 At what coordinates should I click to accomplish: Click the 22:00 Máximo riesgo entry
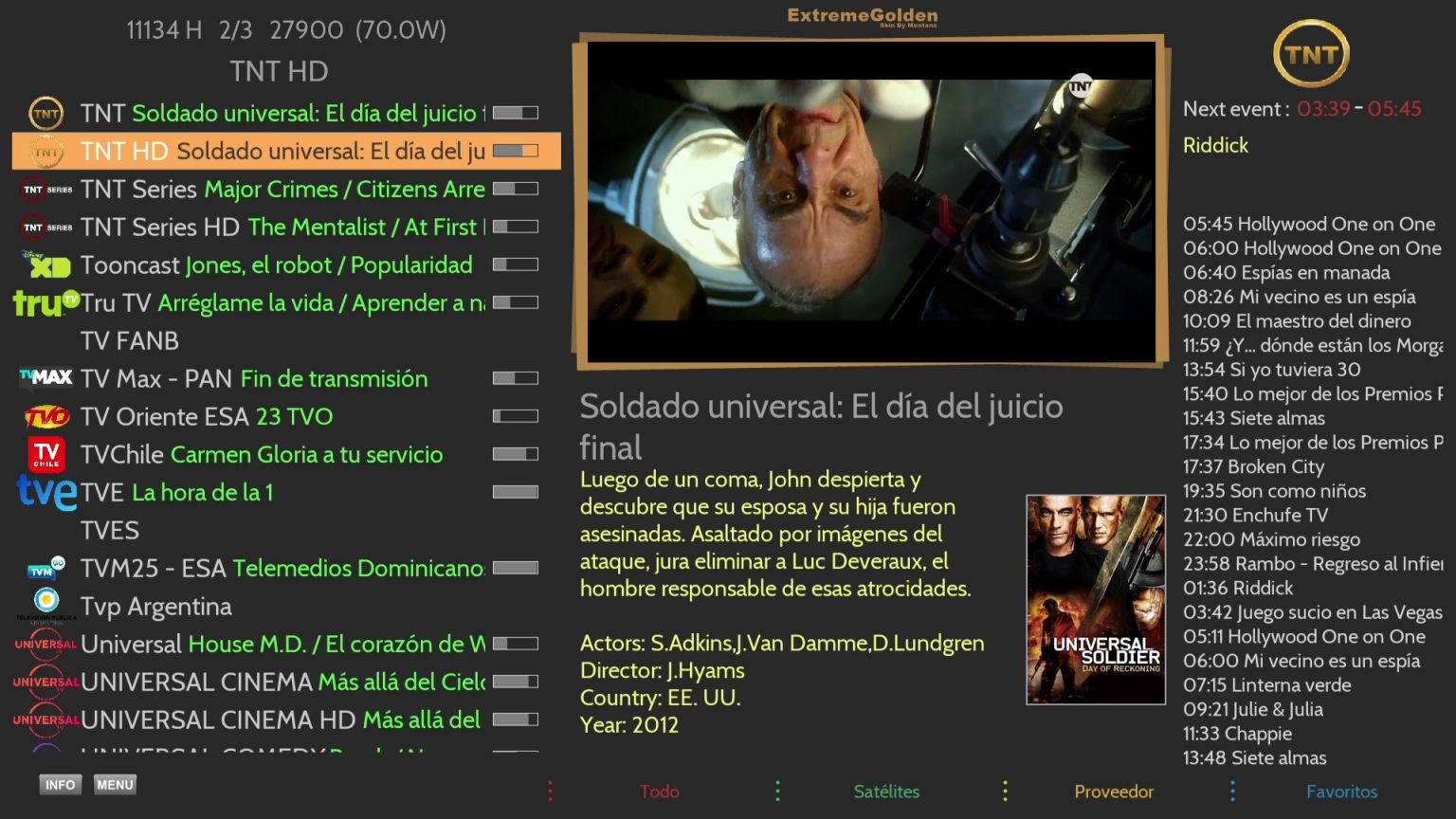[1271, 539]
